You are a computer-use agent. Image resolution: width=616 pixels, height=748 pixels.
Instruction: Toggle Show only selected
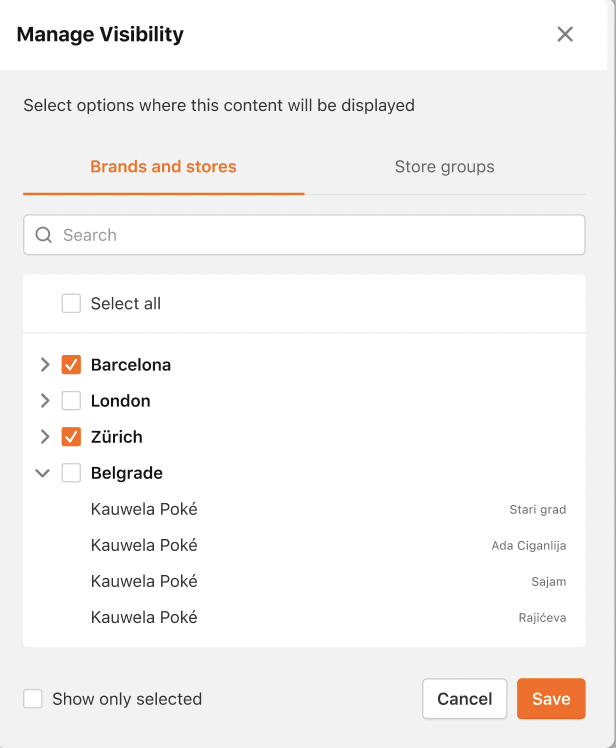33,699
